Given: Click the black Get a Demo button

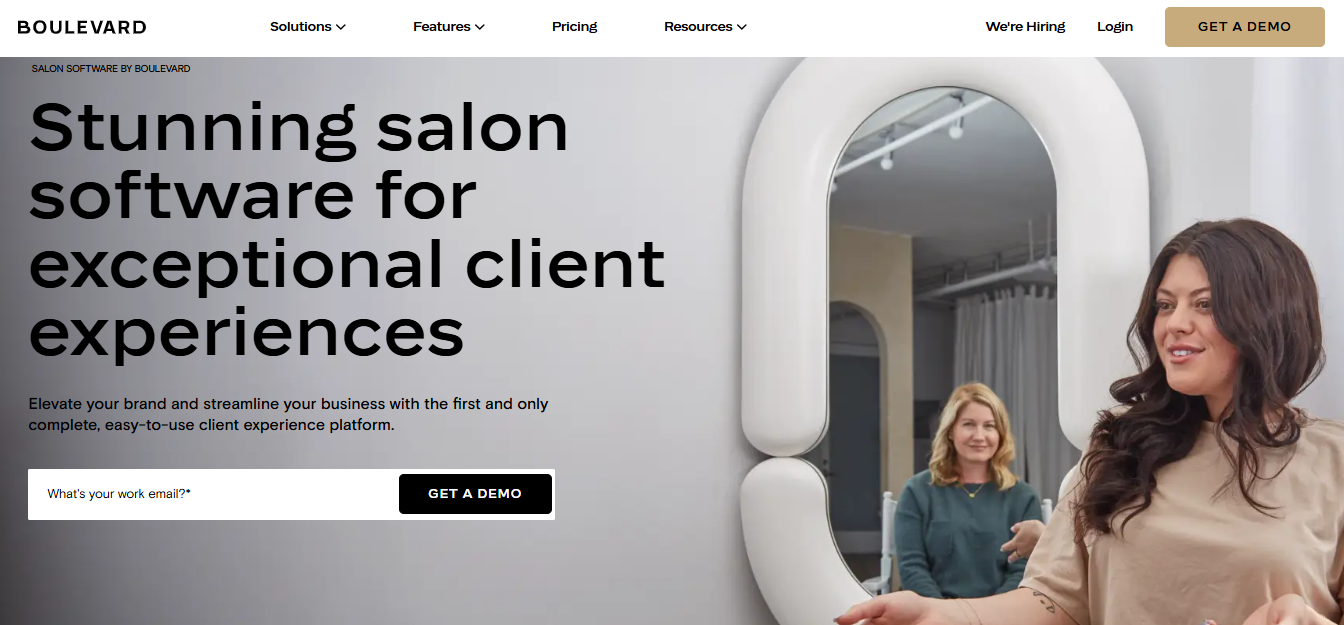Looking at the screenshot, I should pos(475,494).
